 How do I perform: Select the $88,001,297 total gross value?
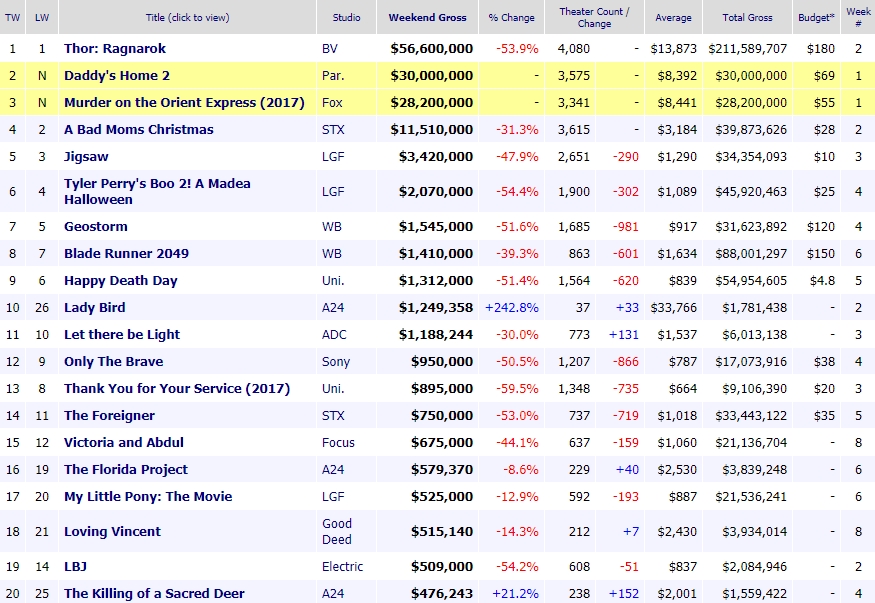coord(751,253)
